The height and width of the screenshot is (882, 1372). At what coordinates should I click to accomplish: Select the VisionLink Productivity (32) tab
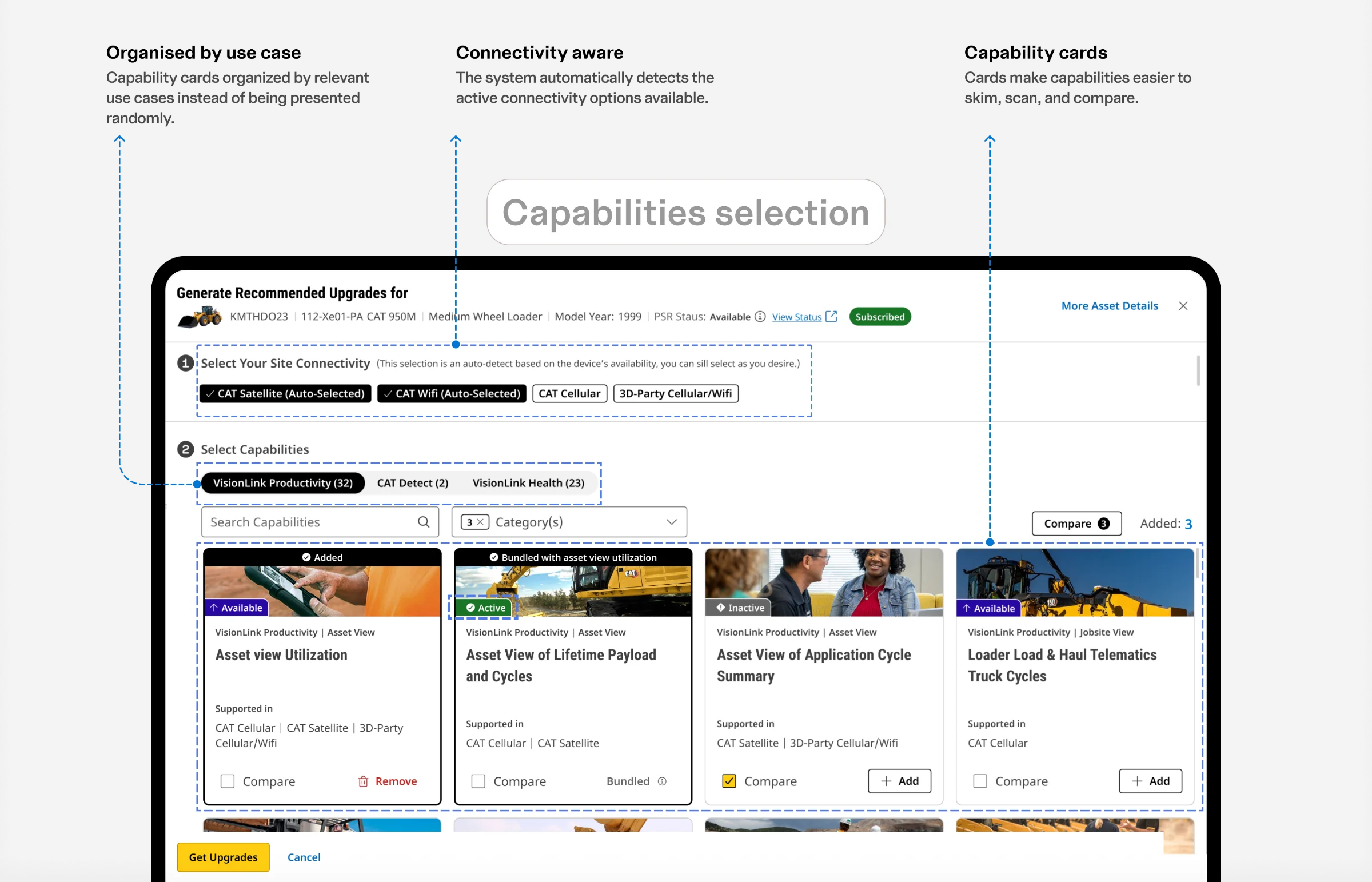click(283, 483)
